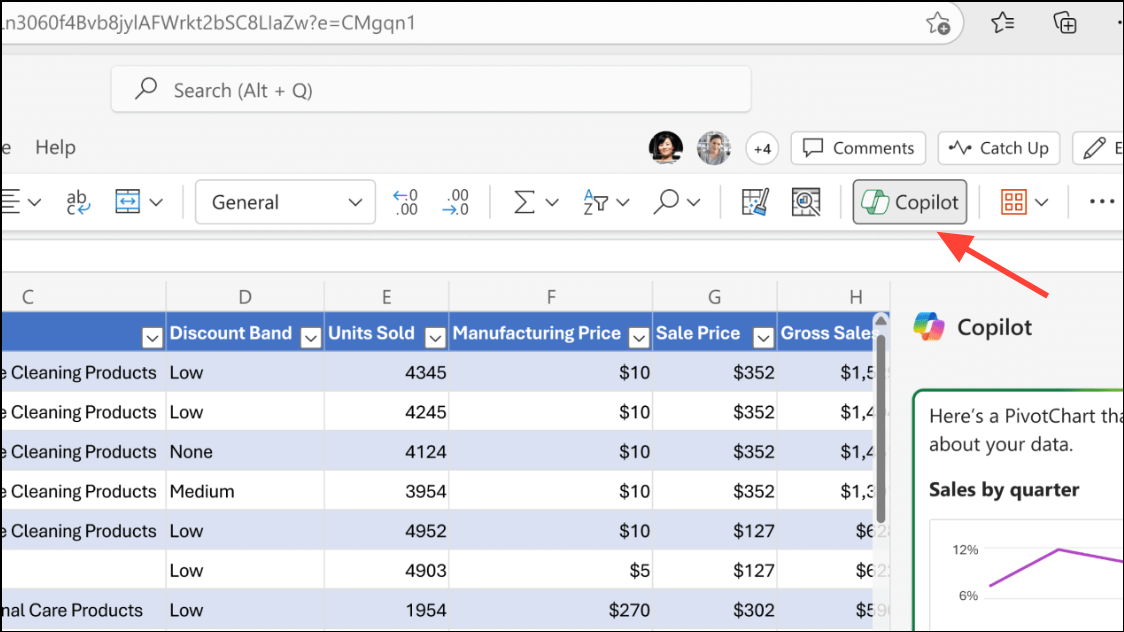Click the Wrap Text icon
Image resolution: width=1124 pixels, height=632 pixels.
78,201
